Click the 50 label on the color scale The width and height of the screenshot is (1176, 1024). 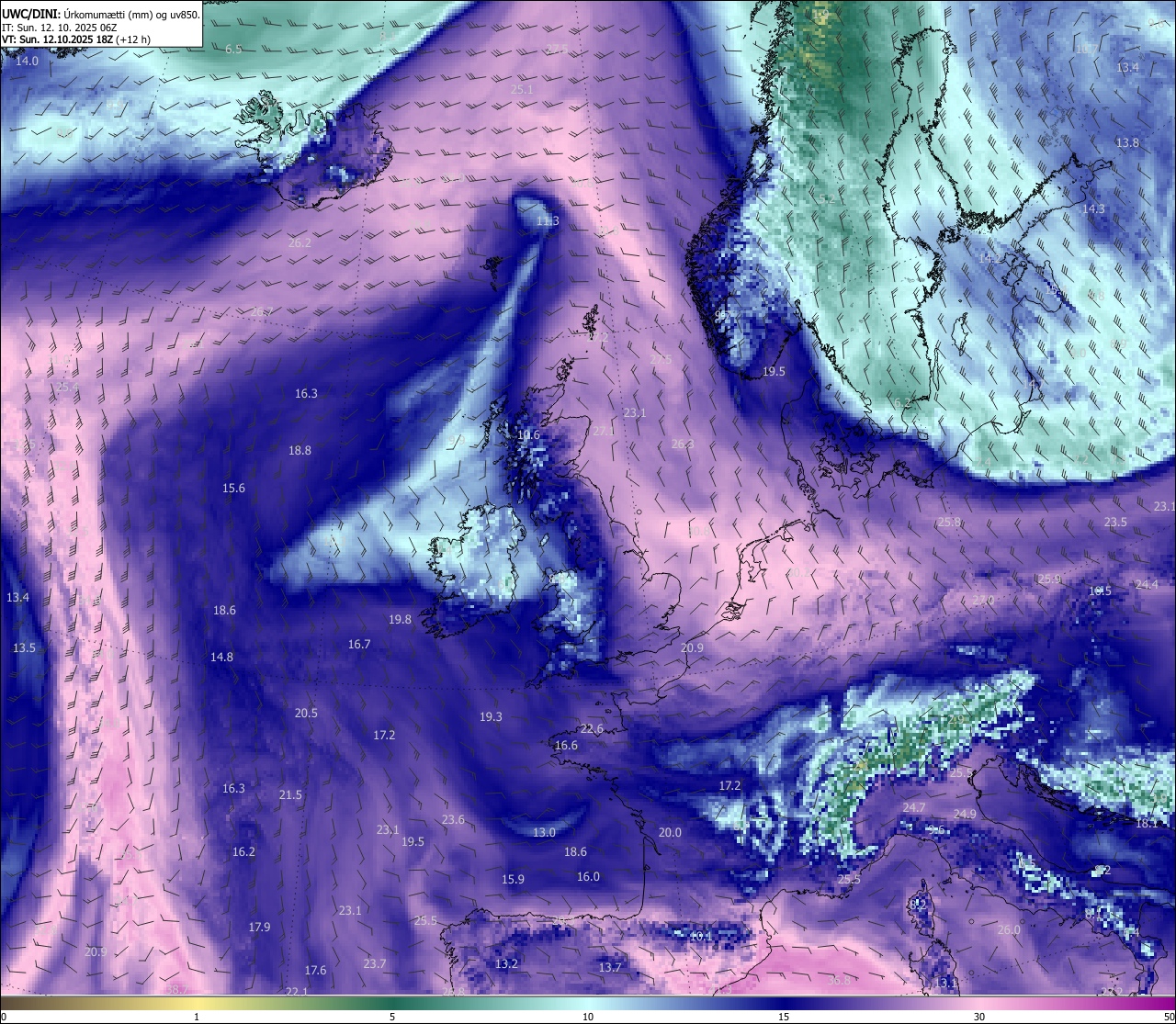click(1169, 1017)
